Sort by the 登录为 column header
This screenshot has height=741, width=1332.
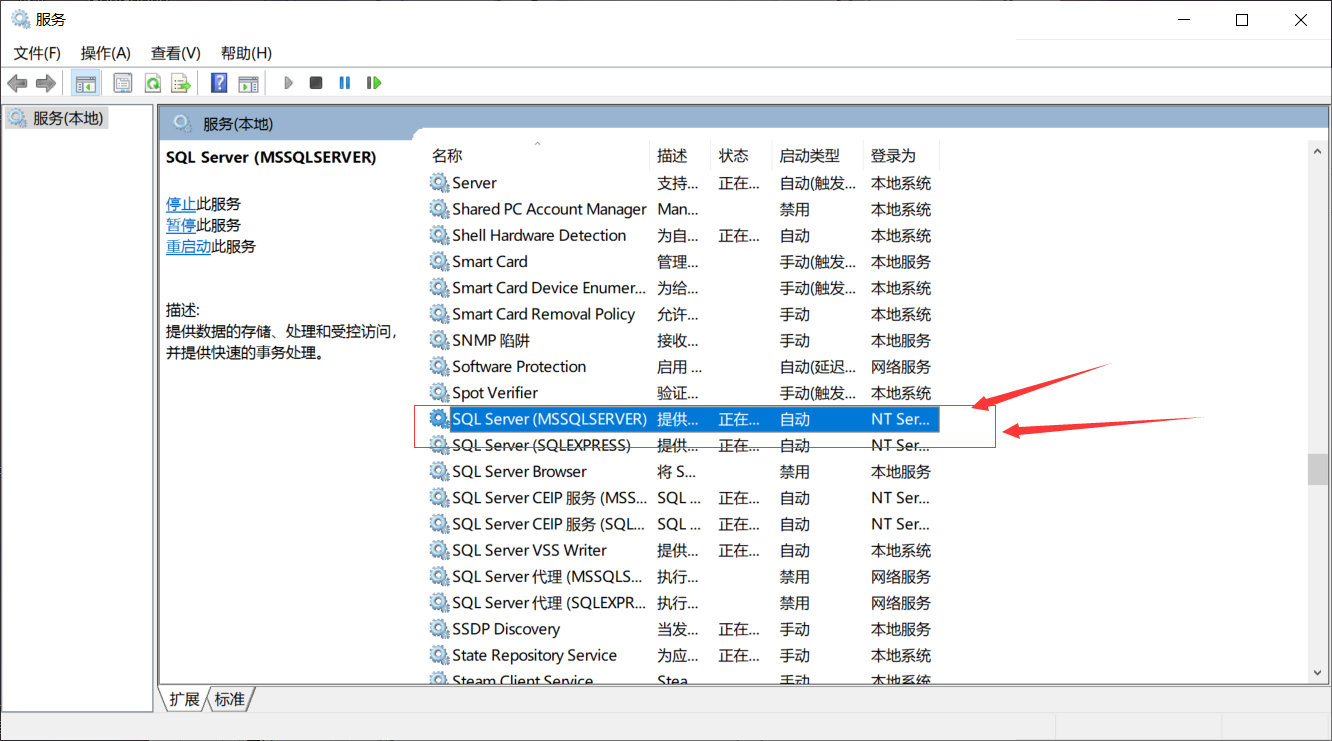[x=901, y=156]
